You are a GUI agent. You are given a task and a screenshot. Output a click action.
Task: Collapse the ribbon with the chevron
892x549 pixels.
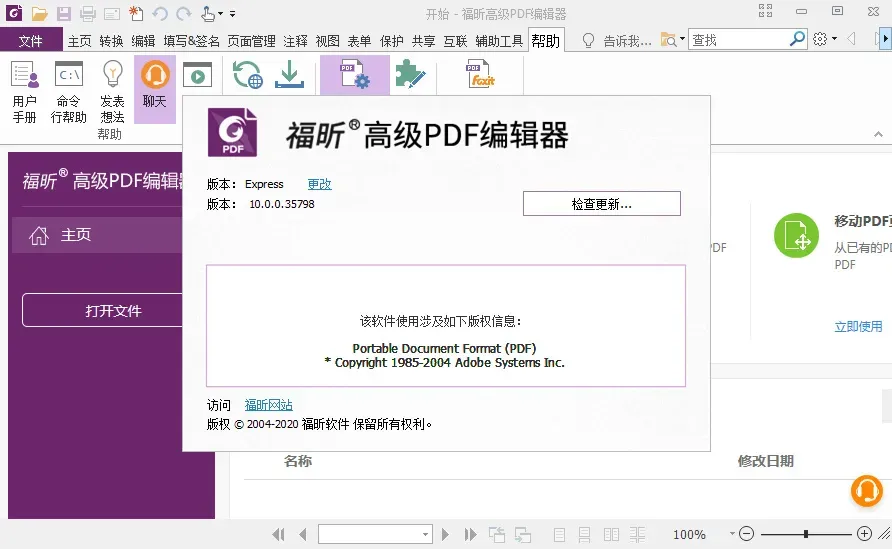tap(878, 134)
